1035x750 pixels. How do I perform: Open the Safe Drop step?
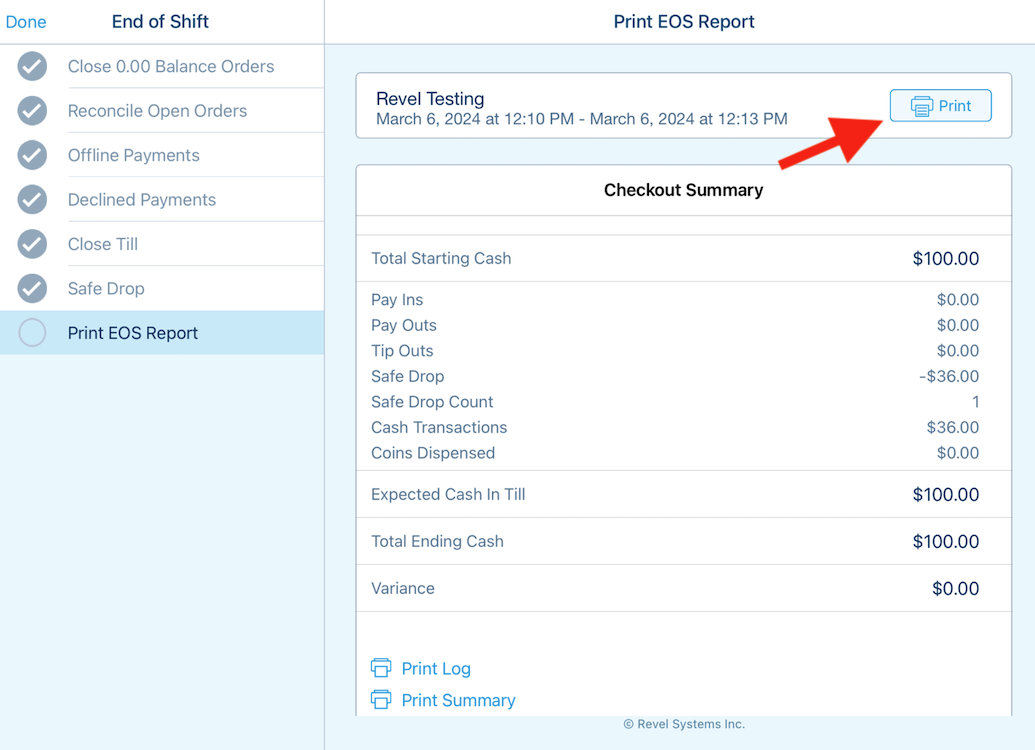106,288
